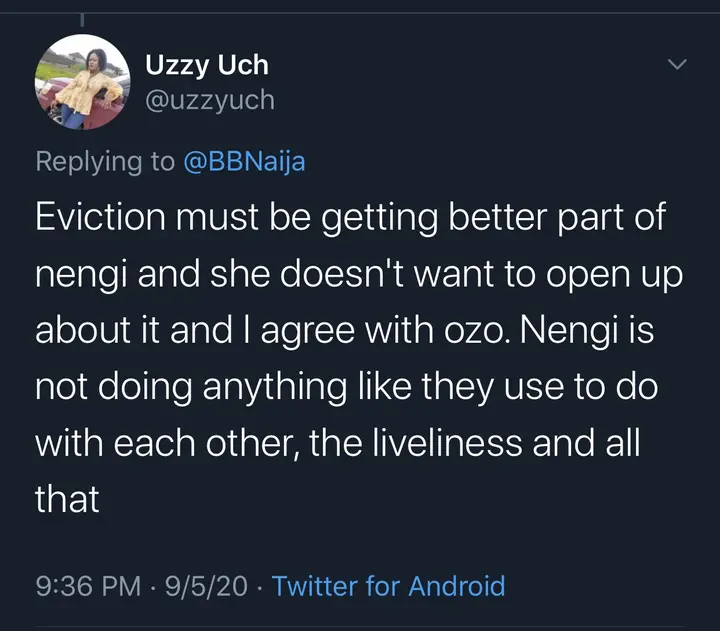Click the final word 'that' of the tweet
Image resolution: width=720 pixels, height=631 pixels.
(67, 499)
